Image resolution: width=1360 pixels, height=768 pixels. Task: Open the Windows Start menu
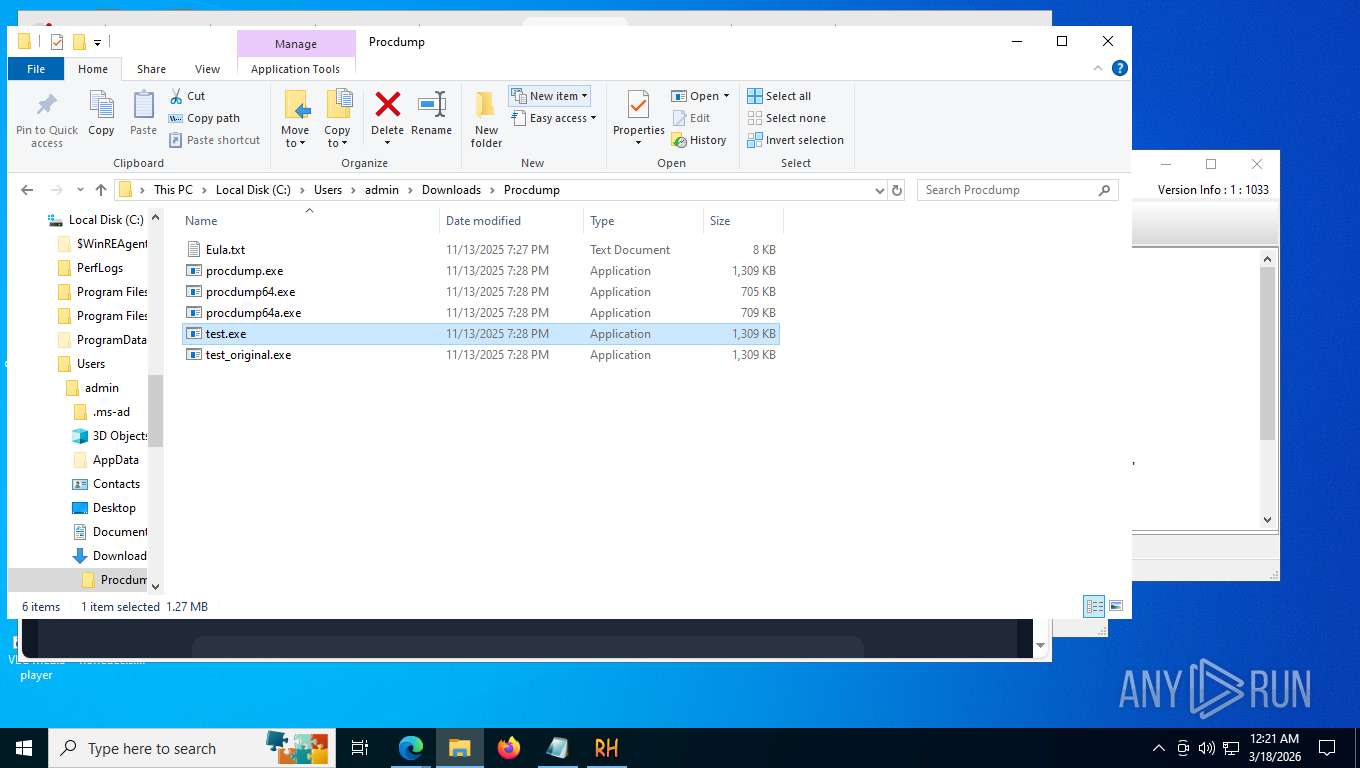[24, 748]
